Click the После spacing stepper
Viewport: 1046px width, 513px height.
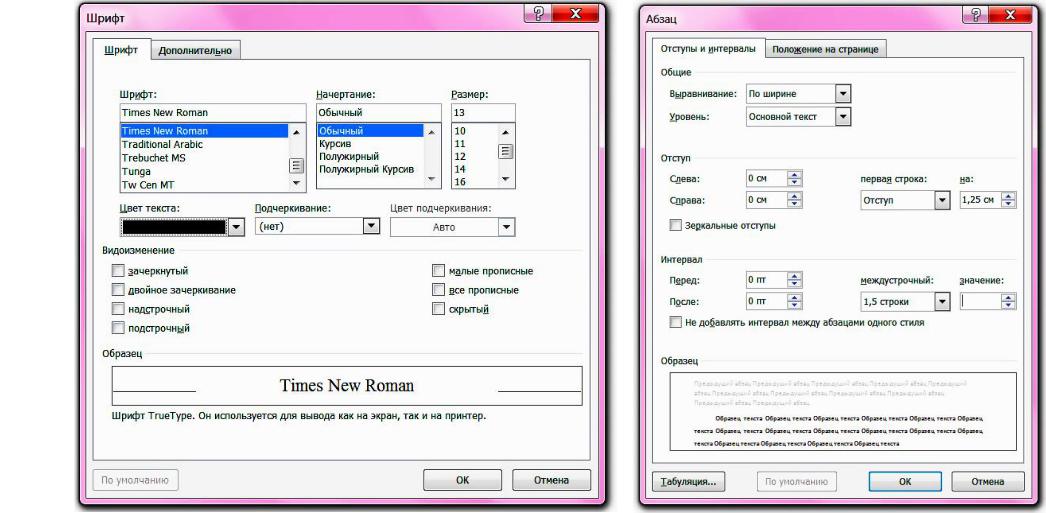[x=794, y=302]
